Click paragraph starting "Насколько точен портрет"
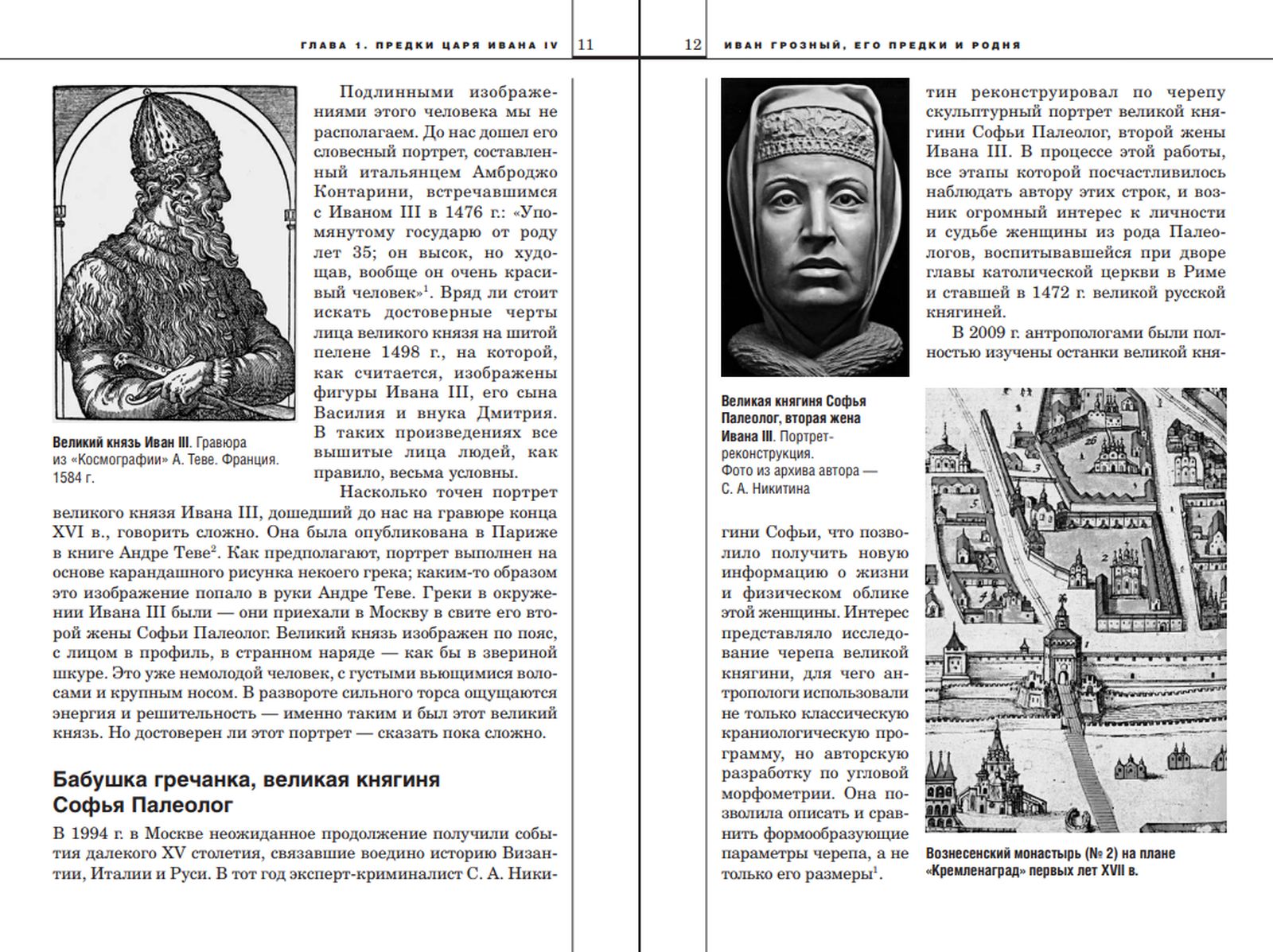The height and width of the screenshot is (952, 1273). pyautogui.click(x=305, y=612)
